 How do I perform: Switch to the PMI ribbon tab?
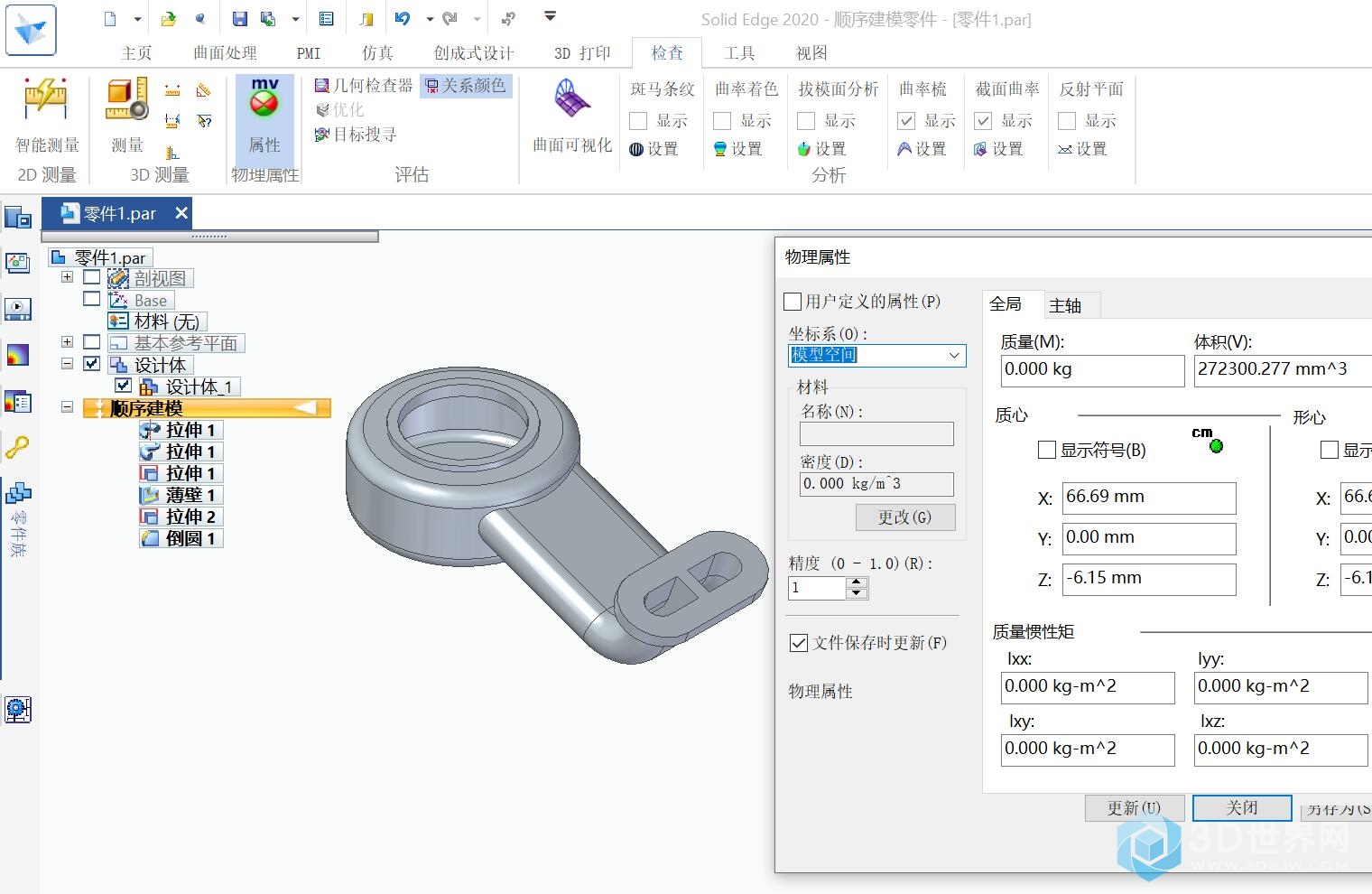(x=309, y=53)
